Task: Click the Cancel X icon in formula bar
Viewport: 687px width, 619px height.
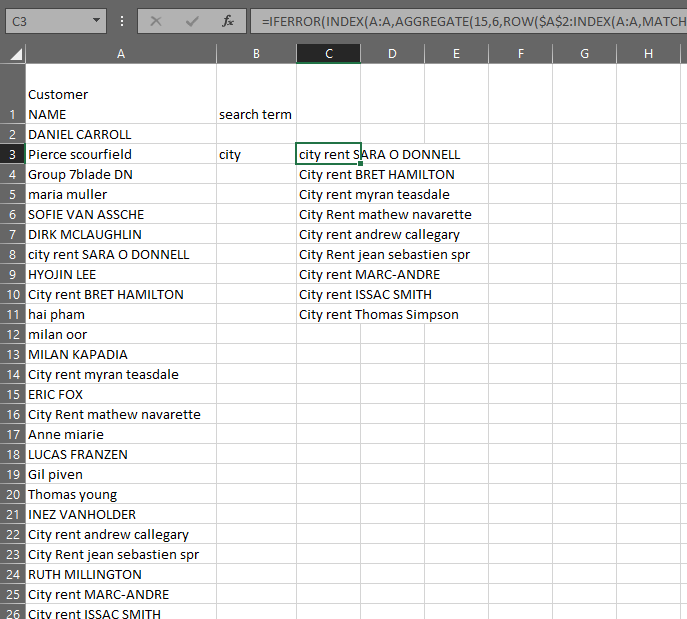Action: tap(156, 20)
